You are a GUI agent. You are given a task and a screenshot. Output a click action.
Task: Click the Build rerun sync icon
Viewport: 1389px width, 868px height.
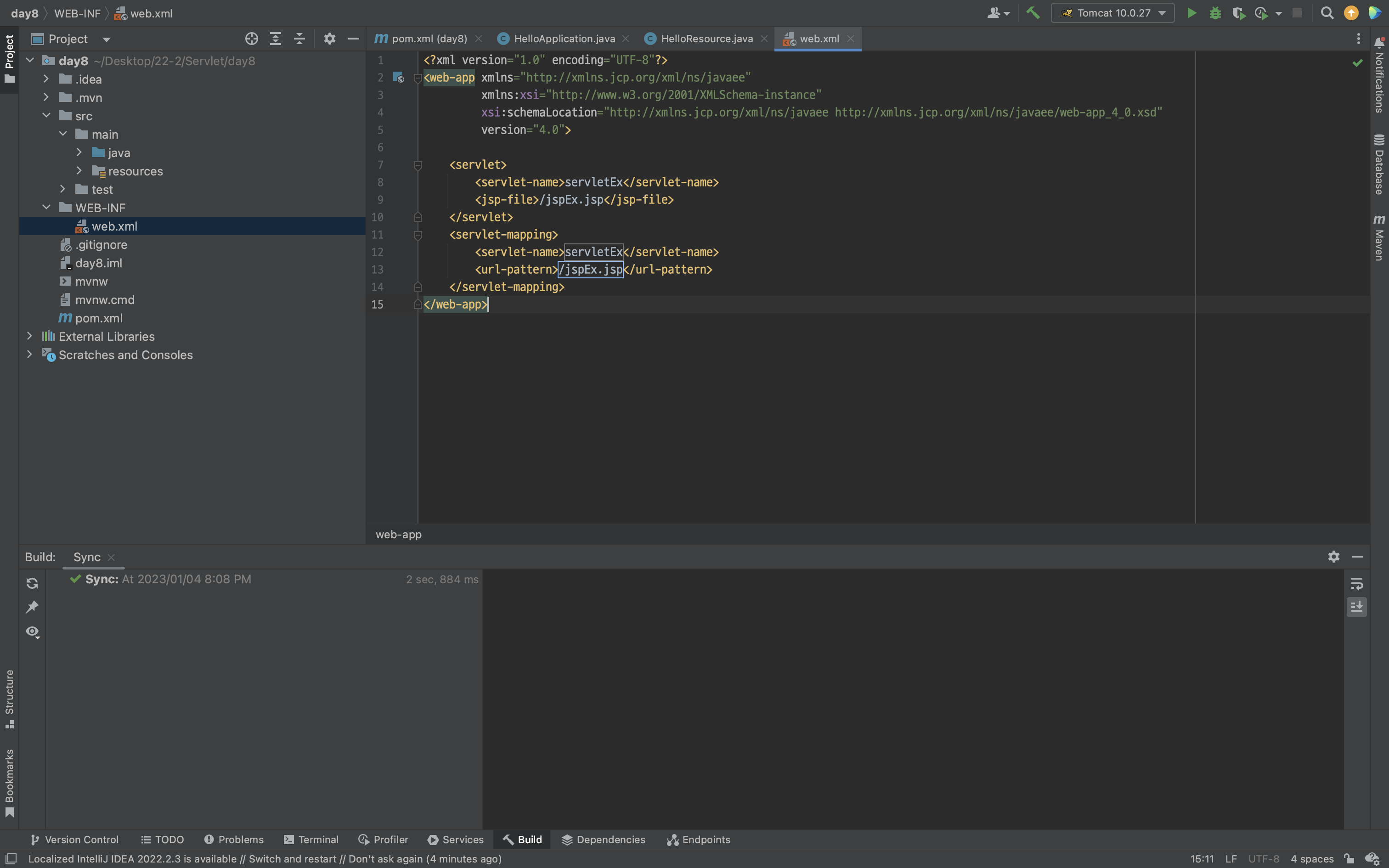pos(32,583)
